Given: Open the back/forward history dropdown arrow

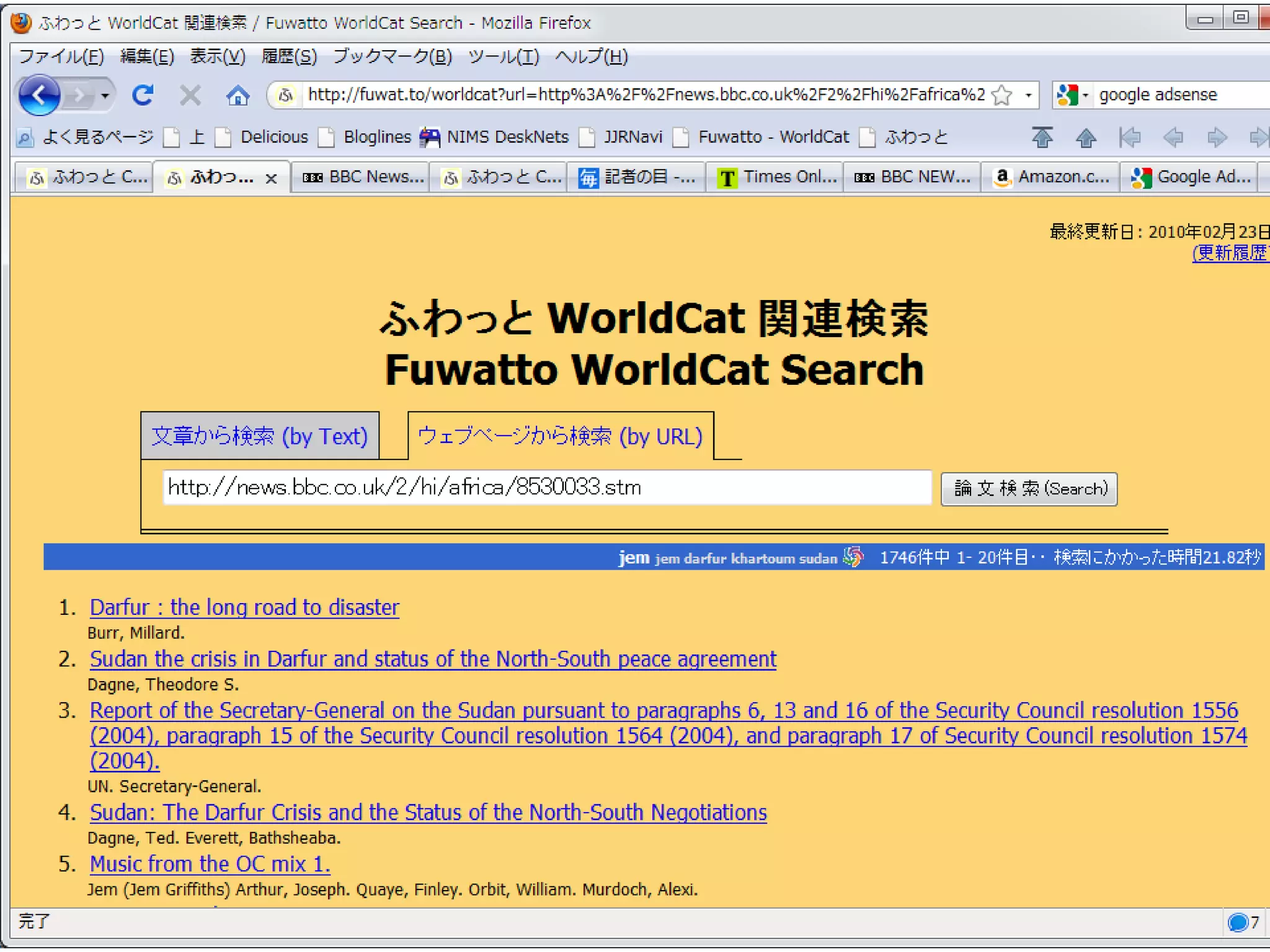Looking at the screenshot, I should pos(105,95).
